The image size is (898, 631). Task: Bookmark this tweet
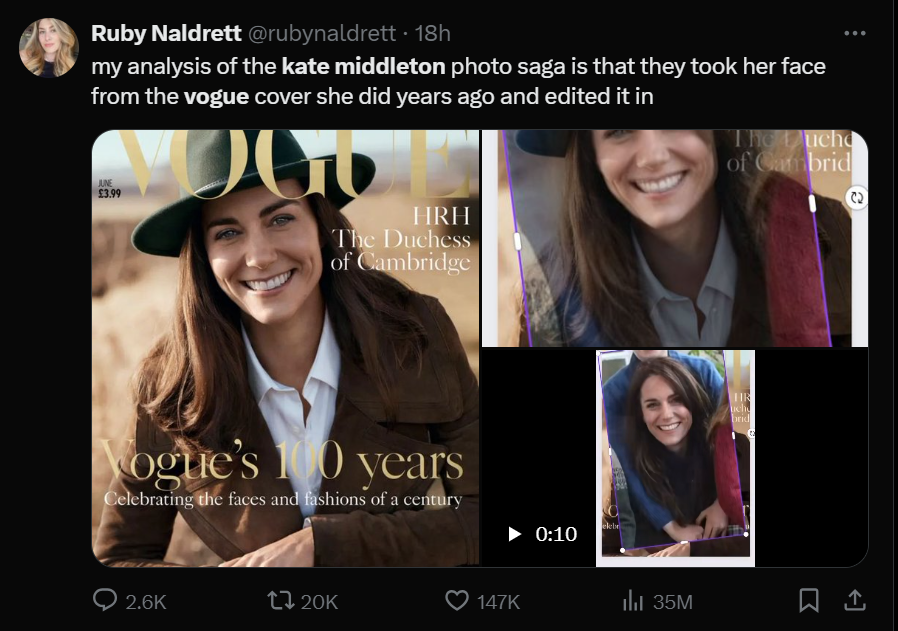(x=809, y=600)
